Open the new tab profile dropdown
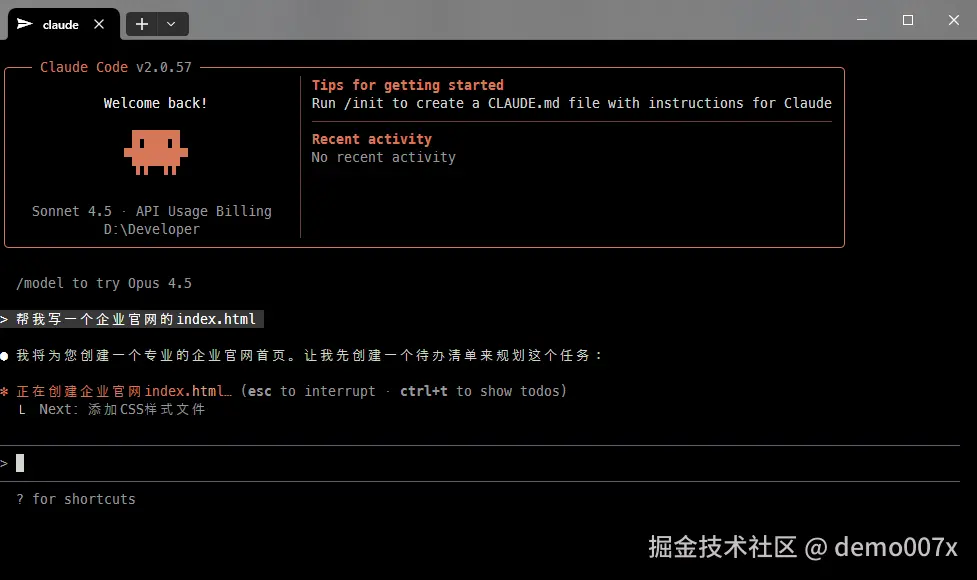 [171, 24]
